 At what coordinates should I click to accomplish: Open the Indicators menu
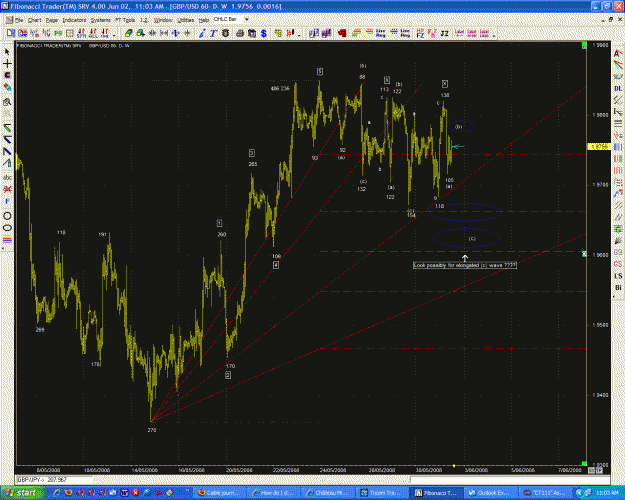(74, 20)
